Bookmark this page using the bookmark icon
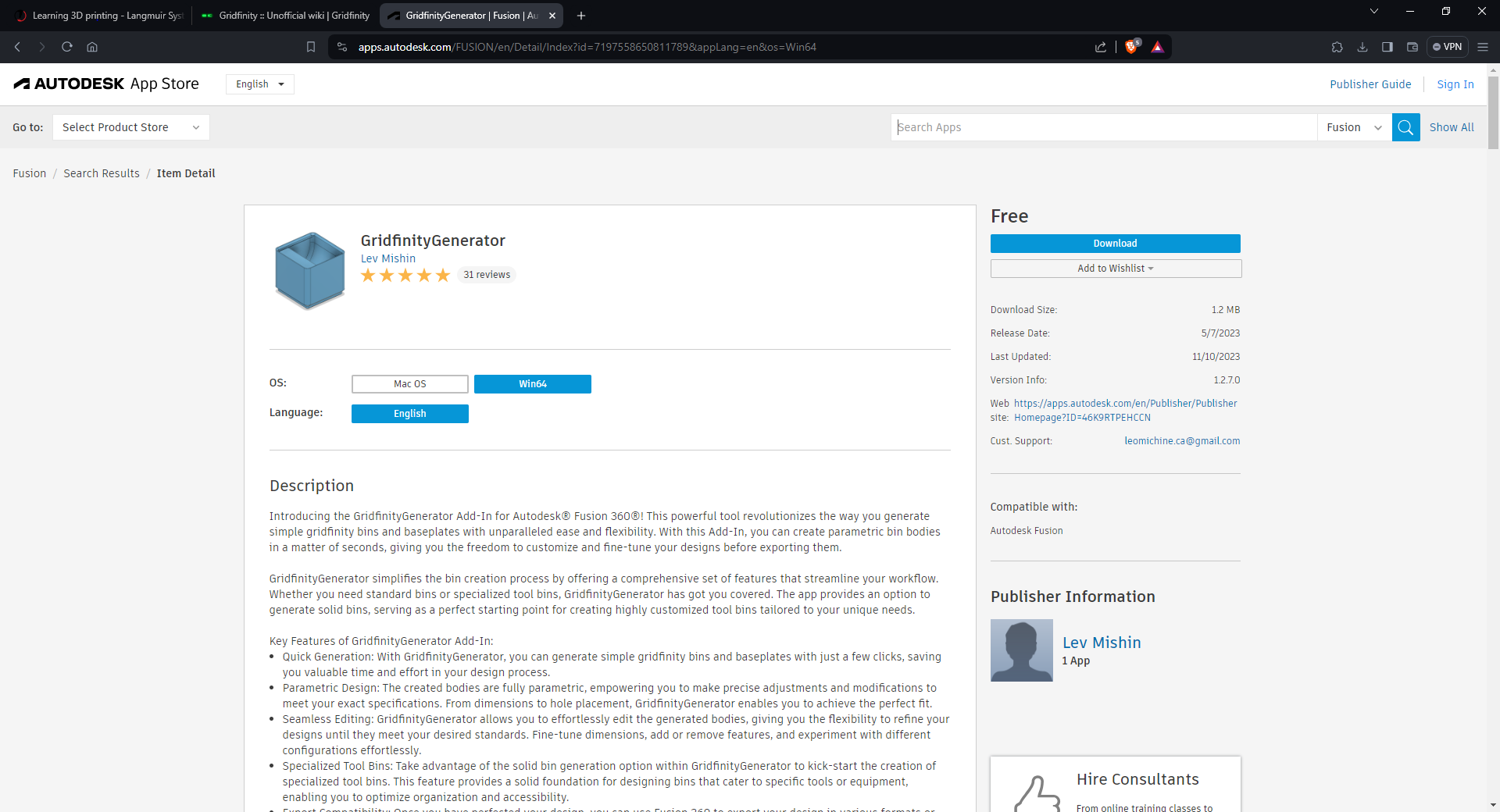This screenshot has height=812, width=1500. [x=311, y=47]
